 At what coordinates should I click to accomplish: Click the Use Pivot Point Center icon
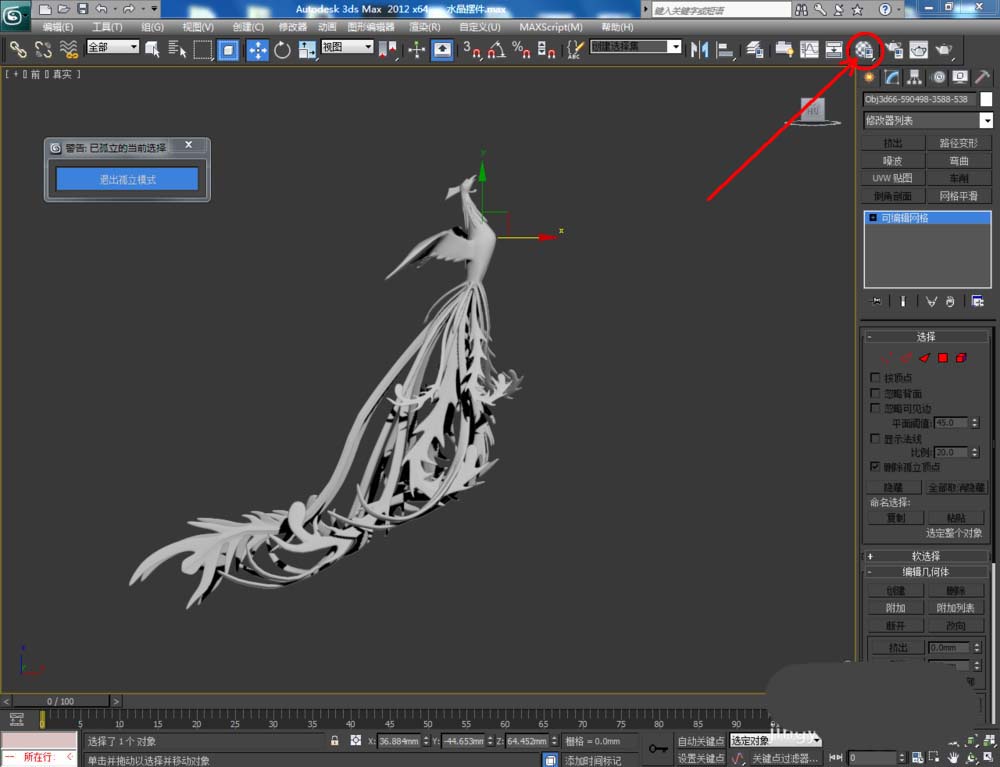coord(387,50)
